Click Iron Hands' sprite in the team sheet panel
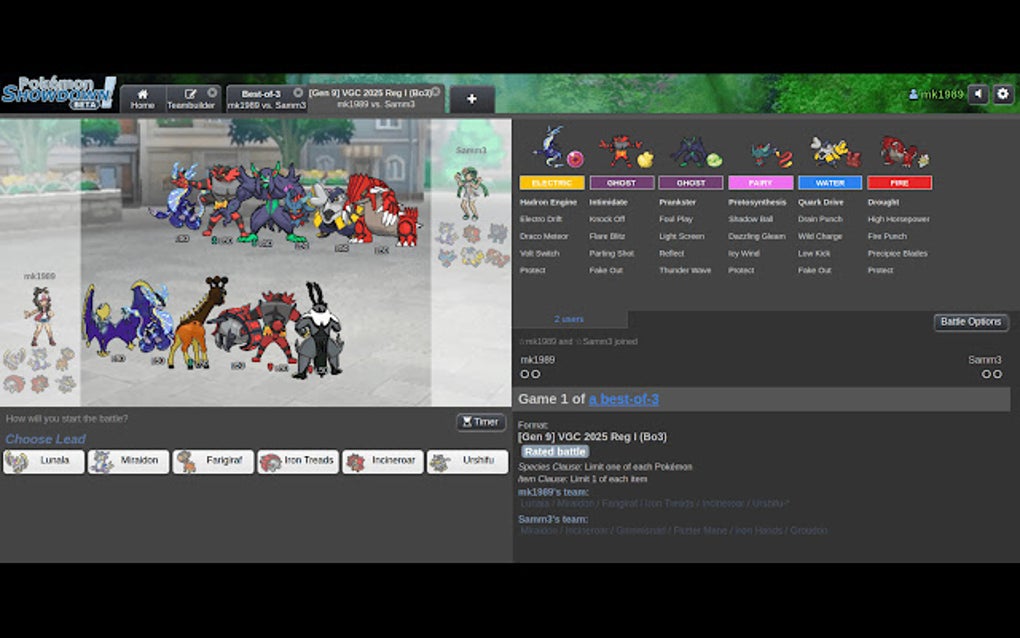 pyautogui.click(x=827, y=150)
